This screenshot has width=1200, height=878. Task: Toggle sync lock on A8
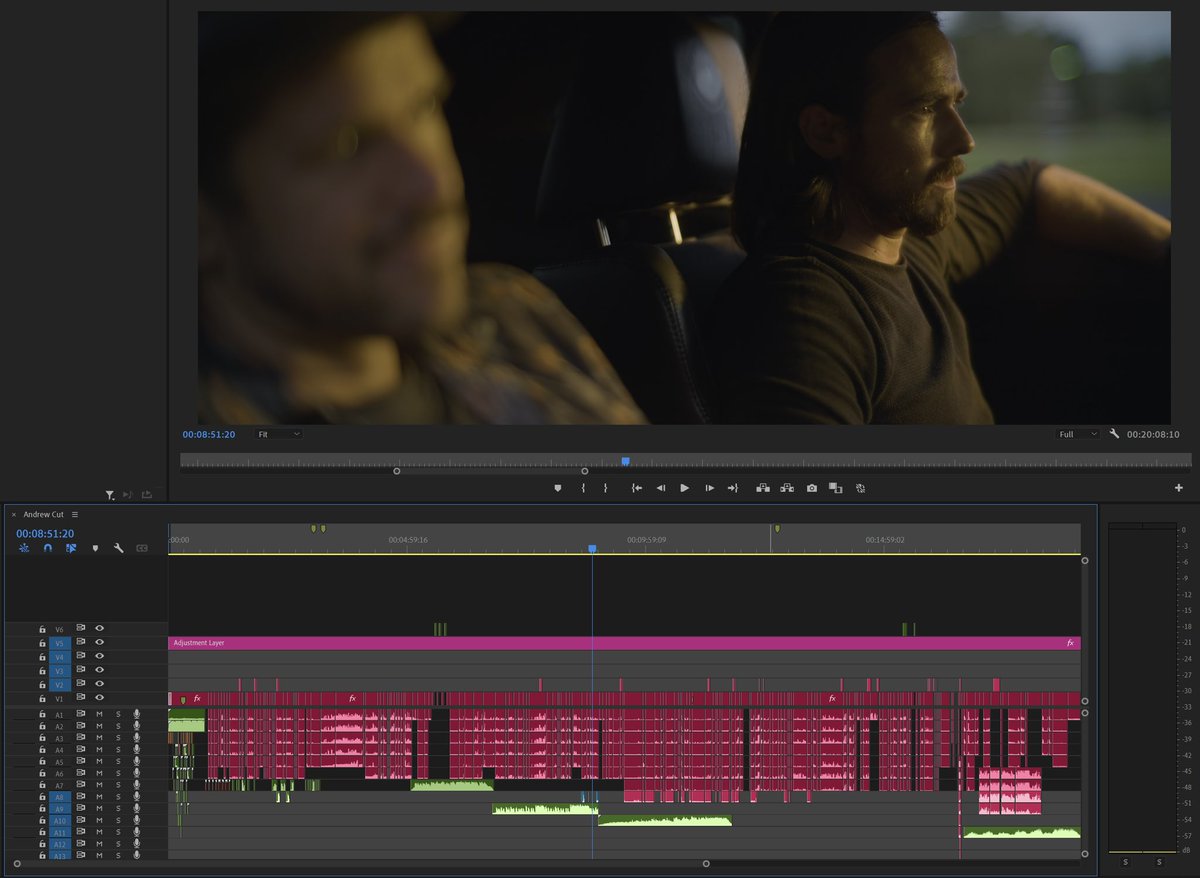(x=81, y=797)
